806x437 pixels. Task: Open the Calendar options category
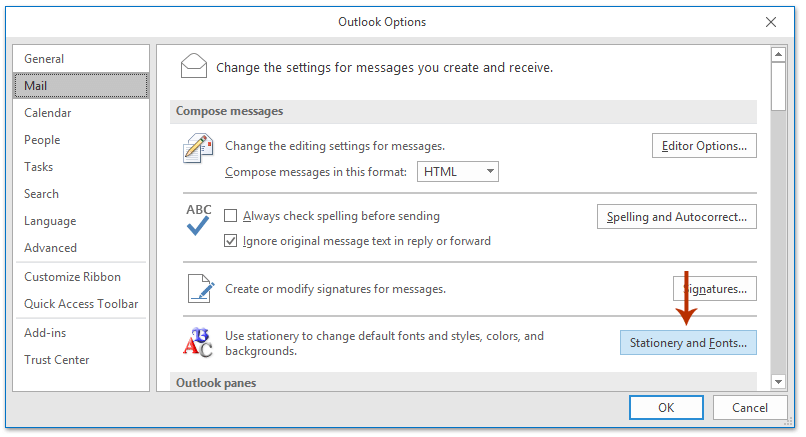coord(81,113)
